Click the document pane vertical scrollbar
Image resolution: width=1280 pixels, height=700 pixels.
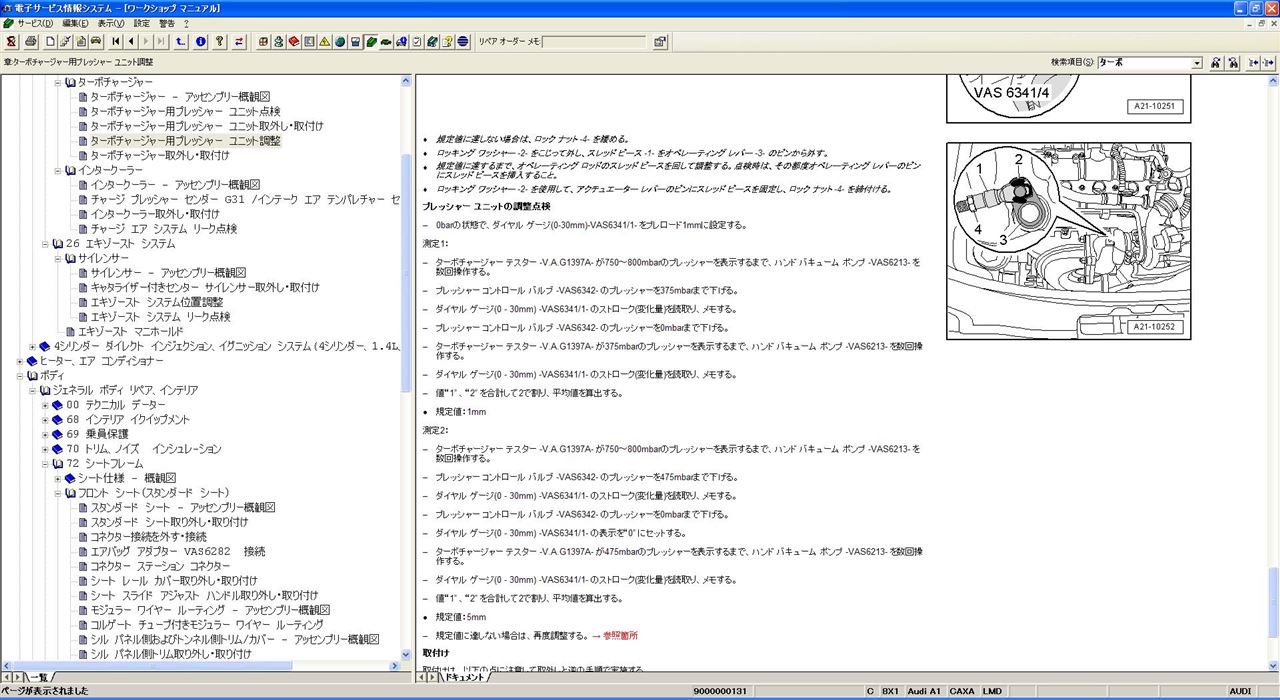1272,370
